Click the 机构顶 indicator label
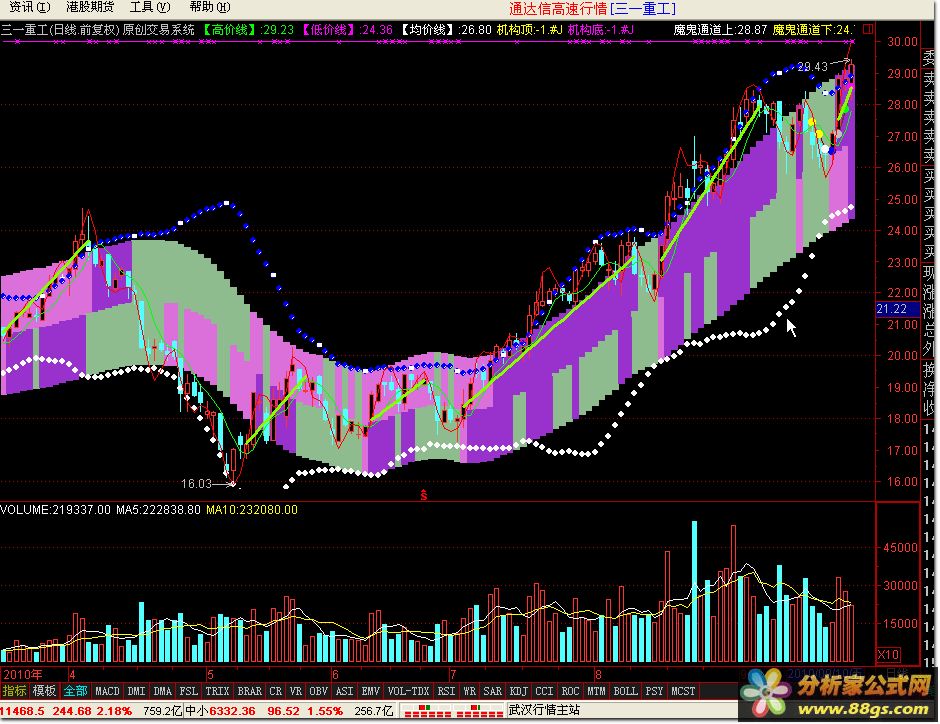Screen dimensions: 940x724 pyautogui.click(x=530, y=29)
